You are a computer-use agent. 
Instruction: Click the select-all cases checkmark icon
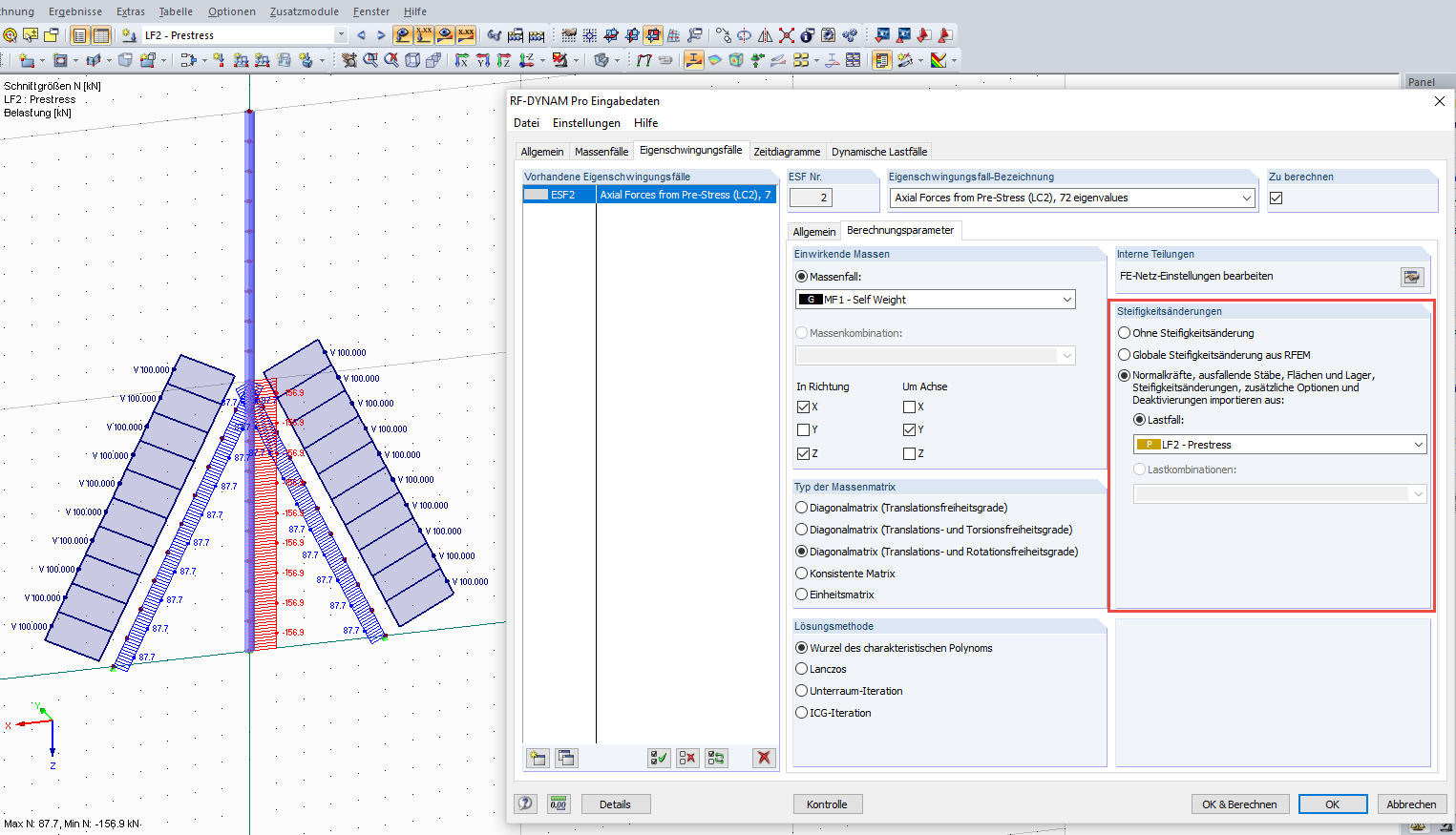coord(659,758)
